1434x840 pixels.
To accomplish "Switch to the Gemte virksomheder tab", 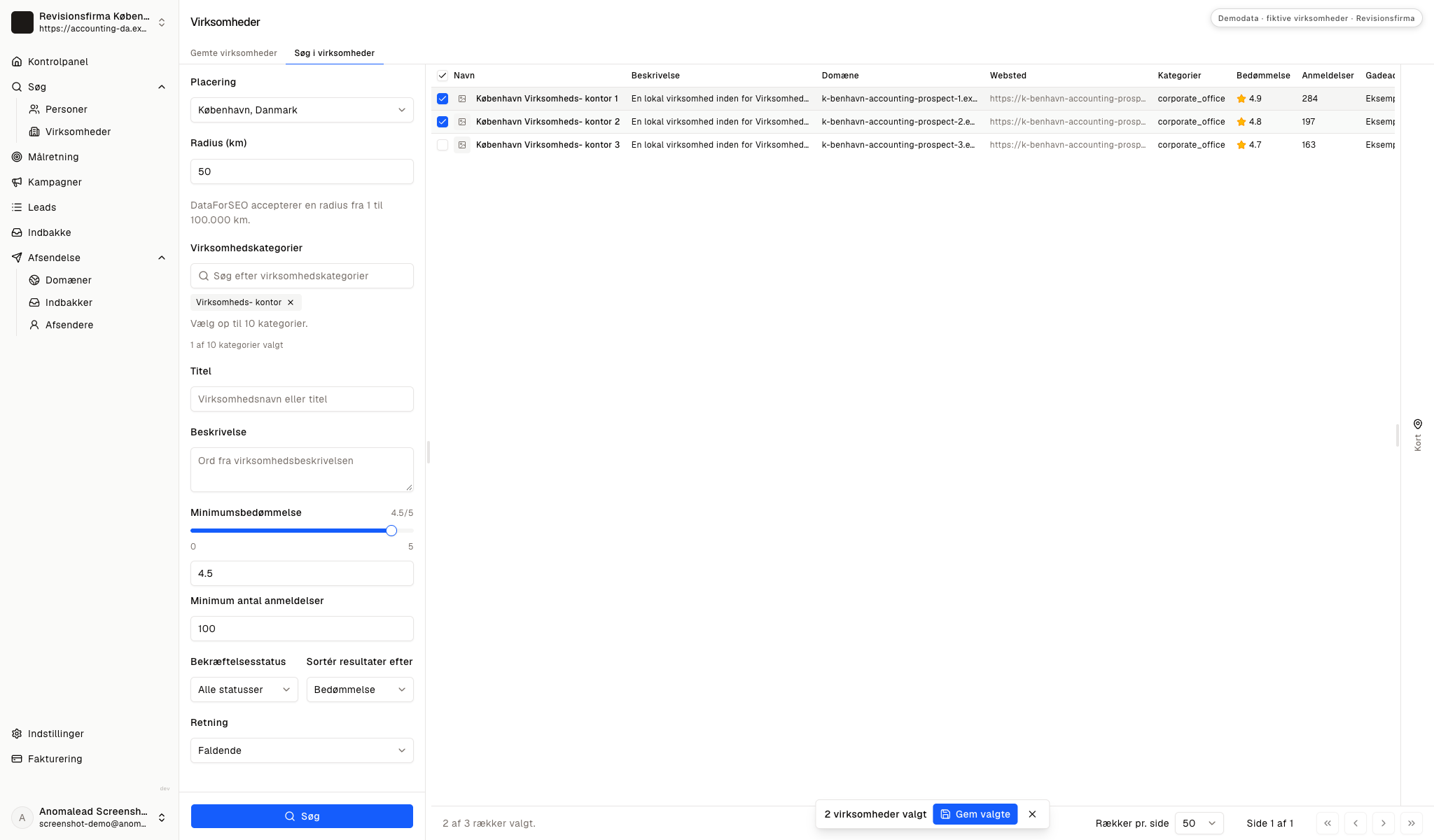I will (234, 53).
